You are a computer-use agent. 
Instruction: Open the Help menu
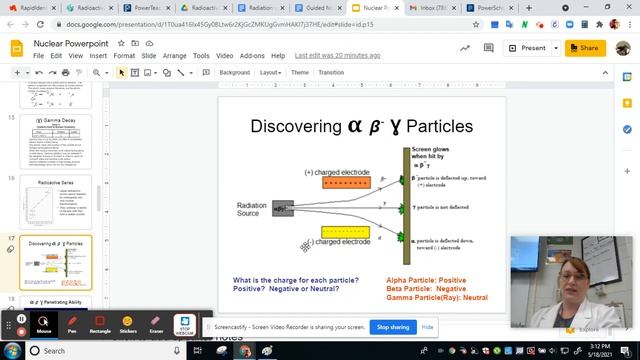[x=278, y=56]
